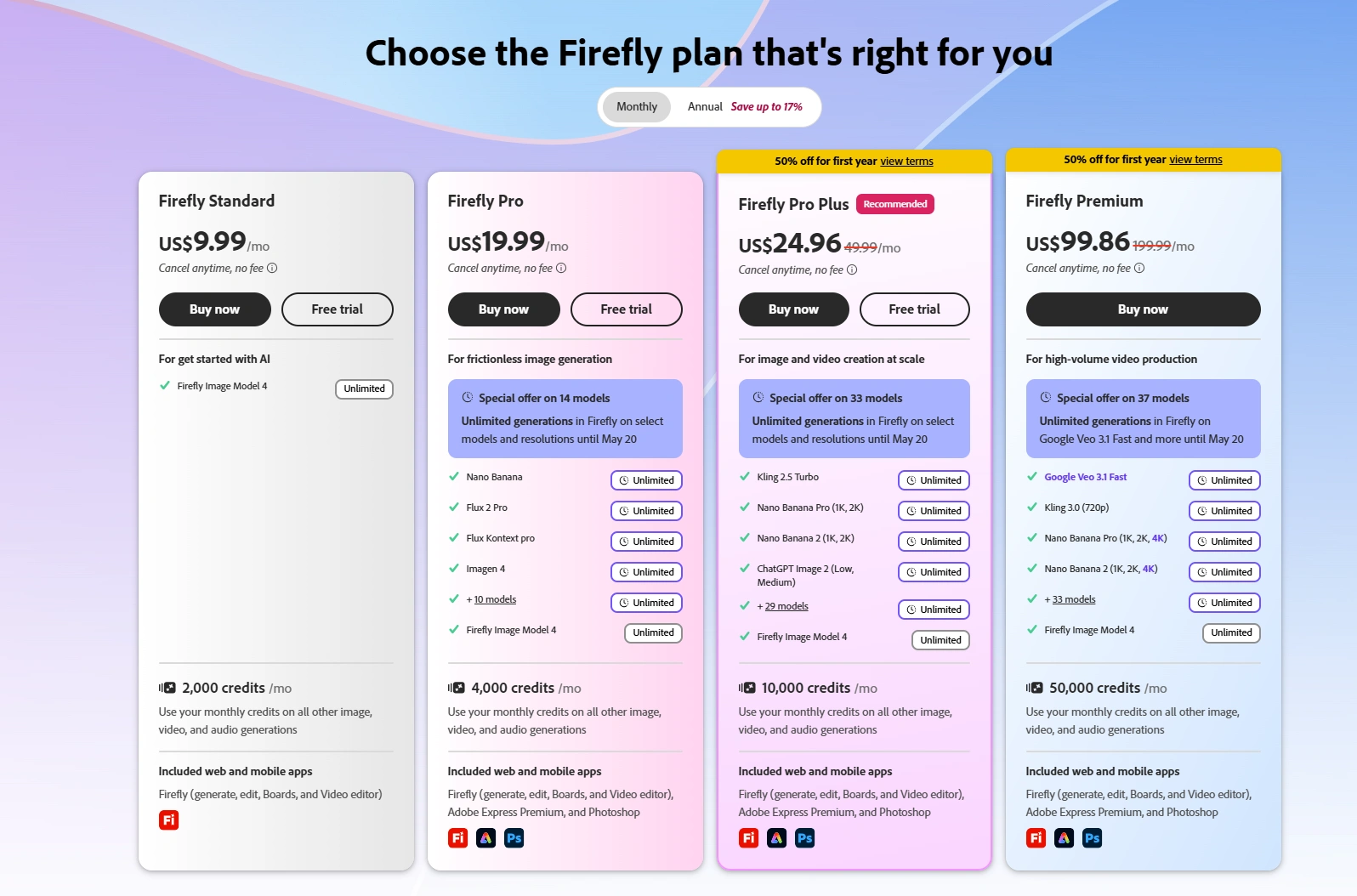Expand the +33 models list in Premium
The width and height of the screenshot is (1357, 896).
[1073, 599]
